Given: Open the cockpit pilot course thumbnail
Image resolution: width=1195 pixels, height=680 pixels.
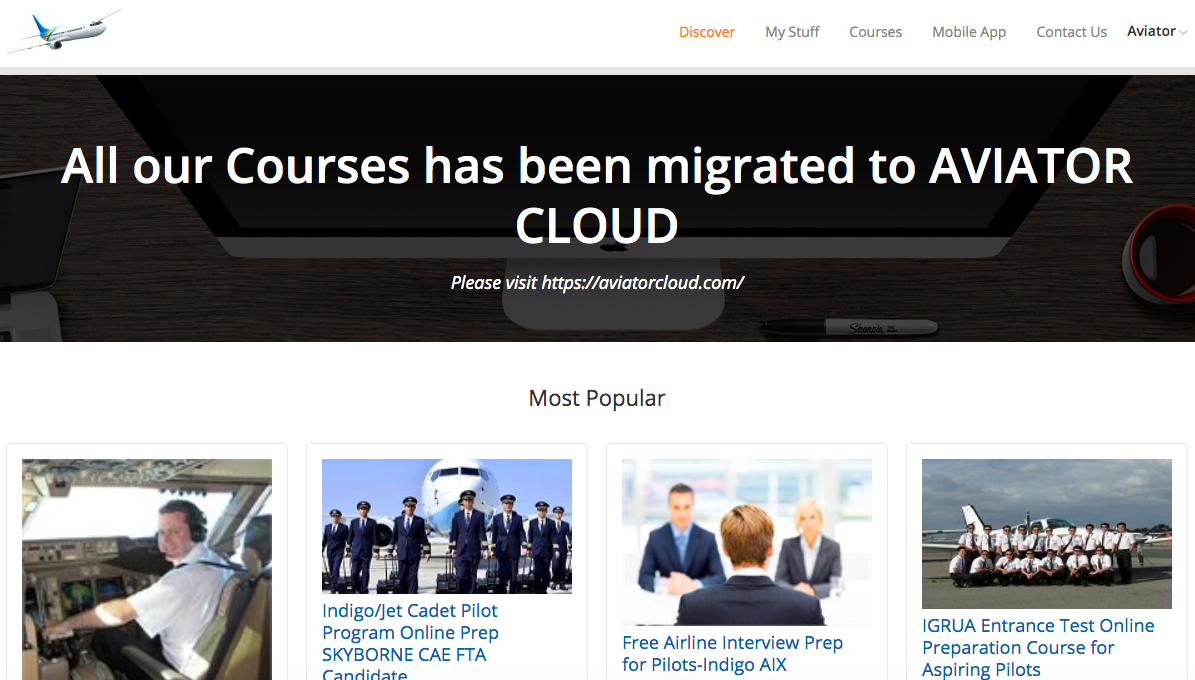Looking at the screenshot, I should coord(147,569).
